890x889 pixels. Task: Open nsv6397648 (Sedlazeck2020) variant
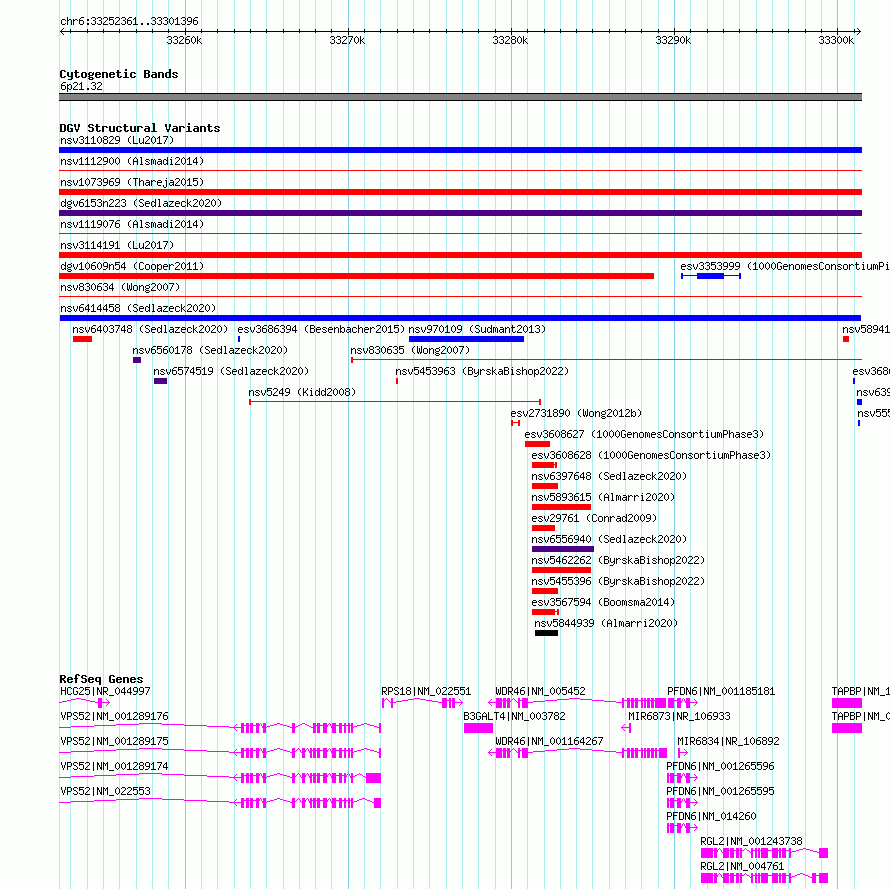coord(545,486)
